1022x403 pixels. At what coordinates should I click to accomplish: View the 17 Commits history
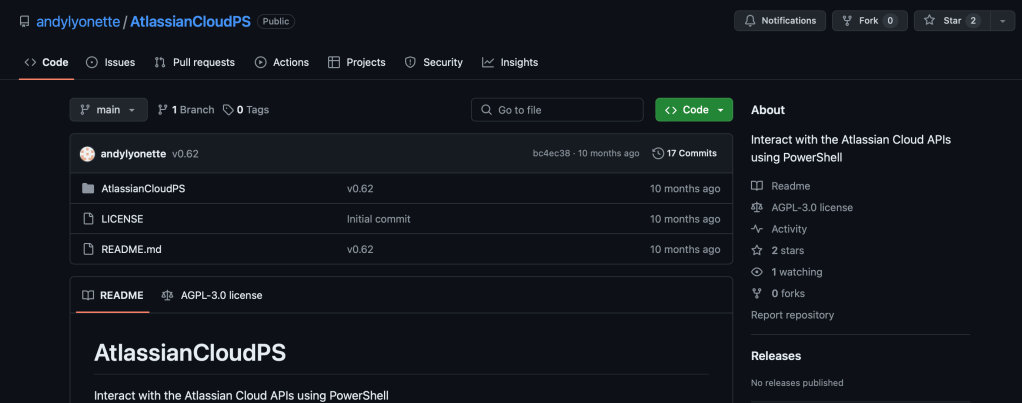point(684,153)
